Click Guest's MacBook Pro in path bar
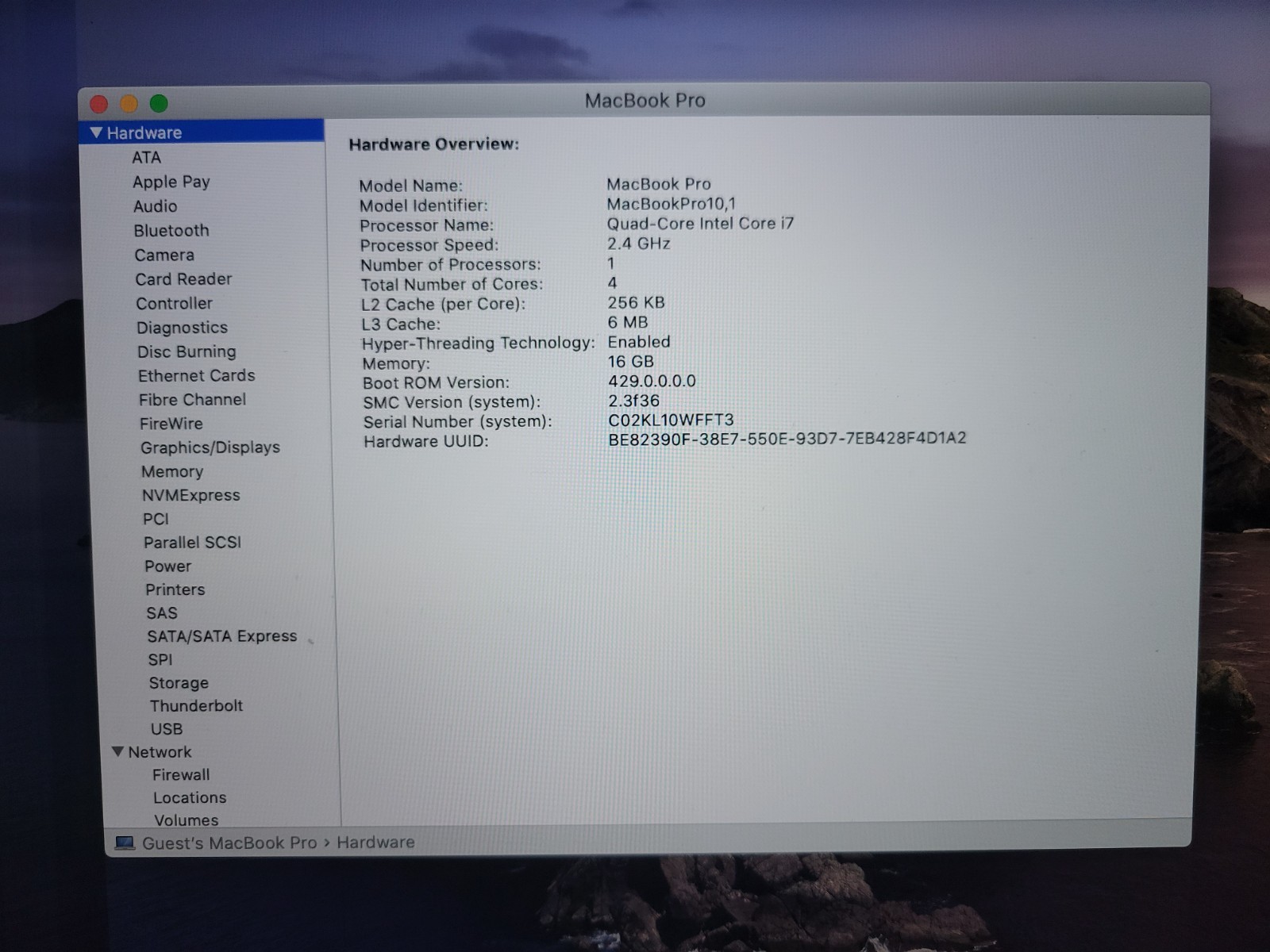 click(229, 843)
